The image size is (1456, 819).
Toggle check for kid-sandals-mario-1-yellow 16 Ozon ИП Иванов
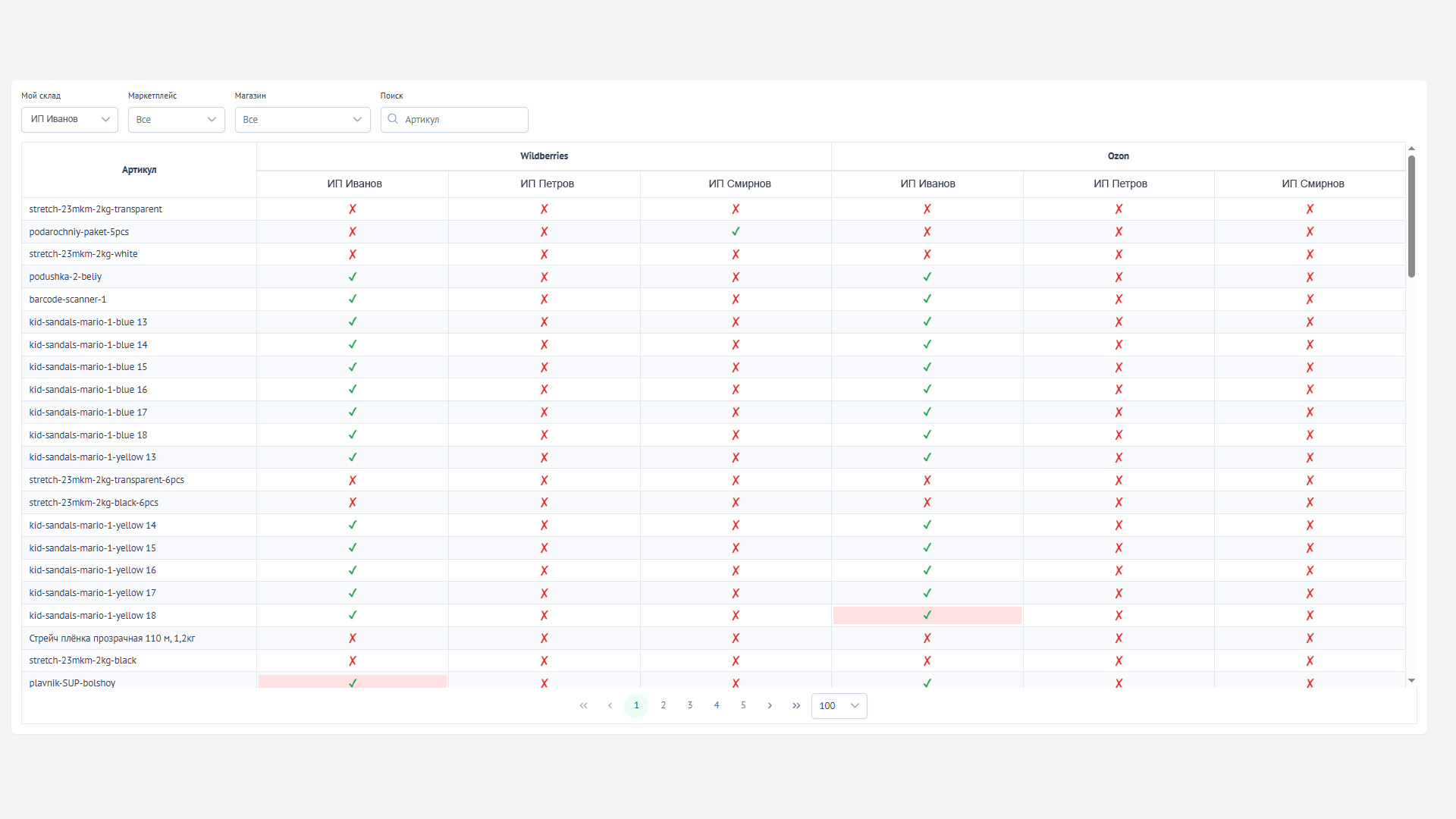tap(927, 570)
